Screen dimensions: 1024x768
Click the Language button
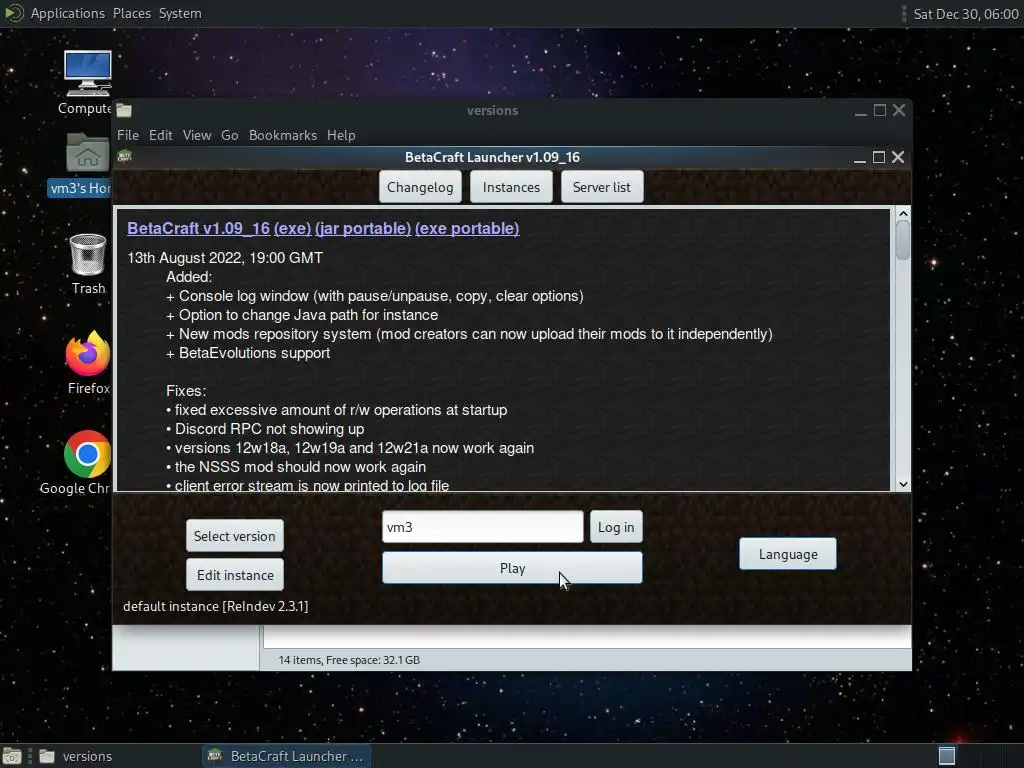click(788, 554)
